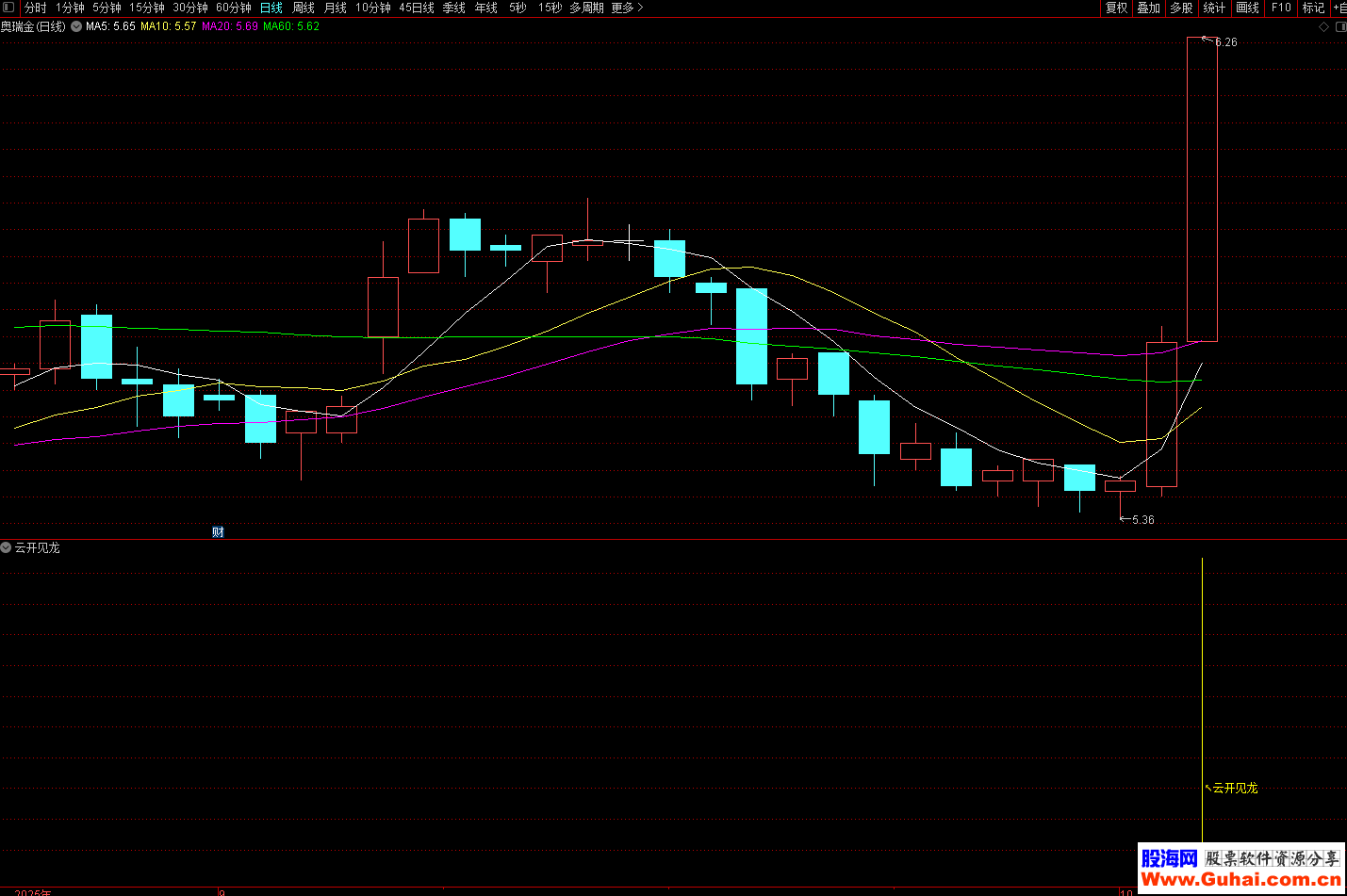Click the 多股 multi-stock button
This screenshot has height=896, width=1347.
1181,8
